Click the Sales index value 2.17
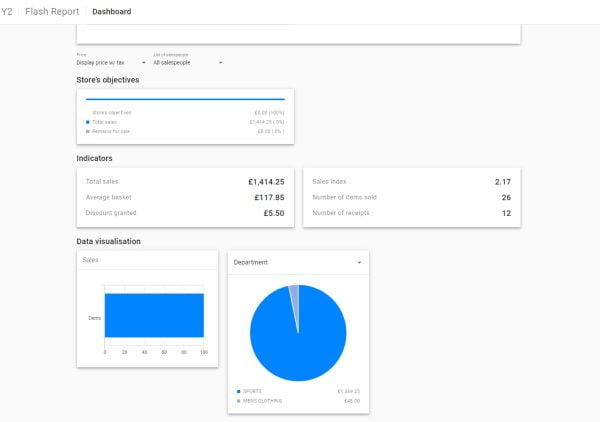The width and height of the screenshot is (600, 422). pyautogui.click(x=502, y=182)
